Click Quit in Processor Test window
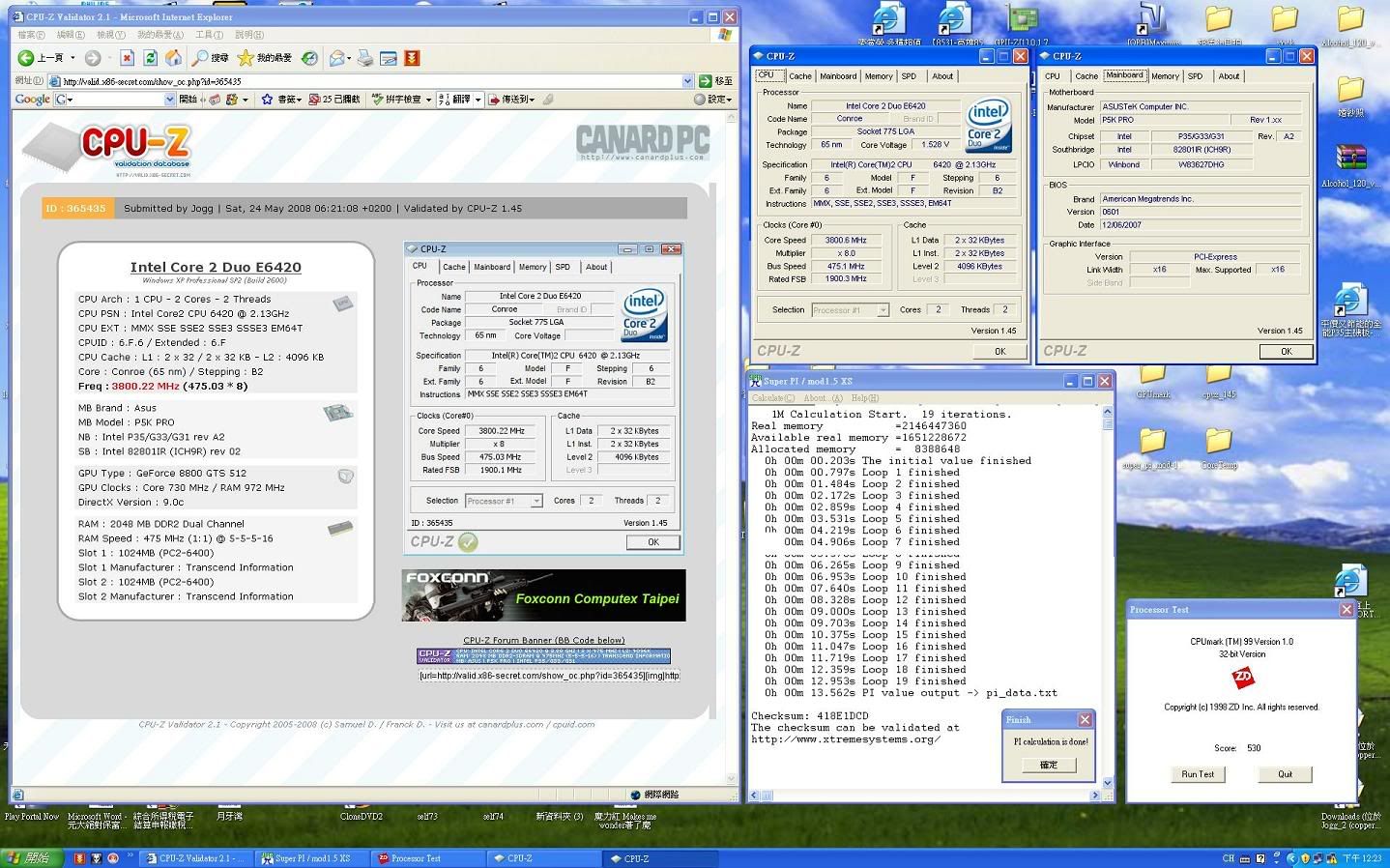The width and height of the screenshot is (1390, 868). (1285, 774)
